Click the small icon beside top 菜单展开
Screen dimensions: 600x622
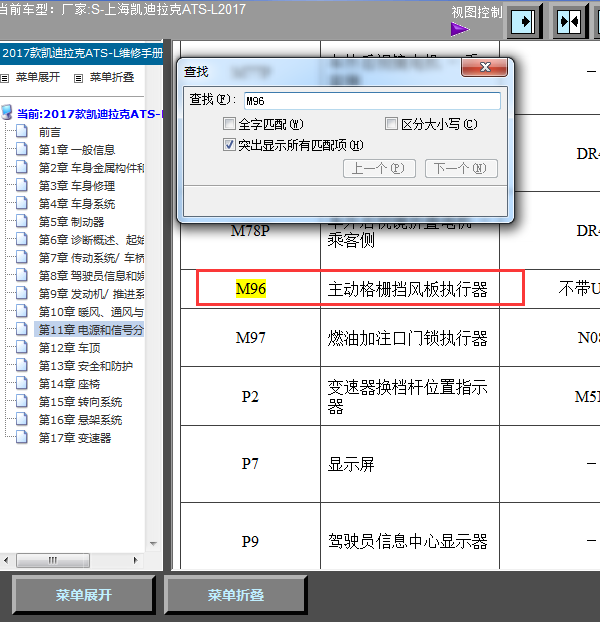[x=5, y=78]
